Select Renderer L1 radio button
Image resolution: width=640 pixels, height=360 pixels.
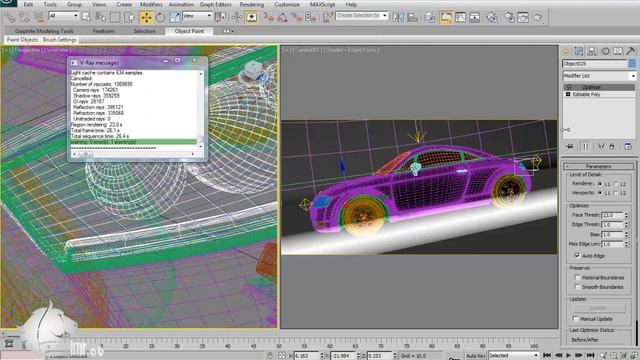(x=600, y=184)
